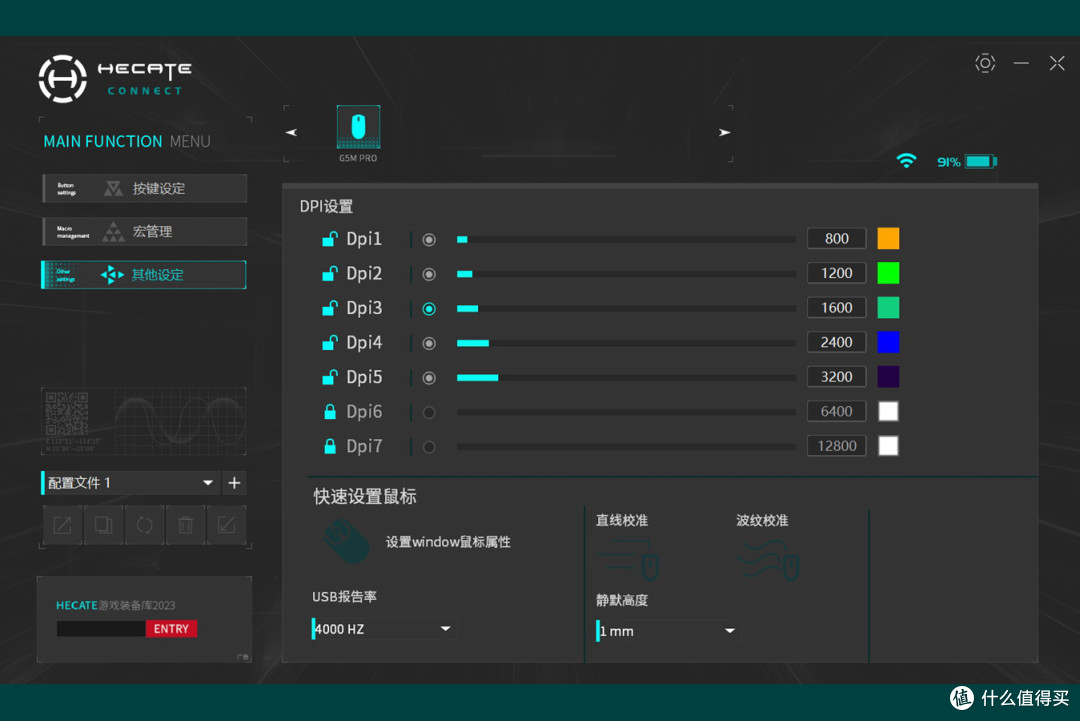Click the right arrow of device carousel
This screenshot has height=721, width=1080.
point(724,132)
